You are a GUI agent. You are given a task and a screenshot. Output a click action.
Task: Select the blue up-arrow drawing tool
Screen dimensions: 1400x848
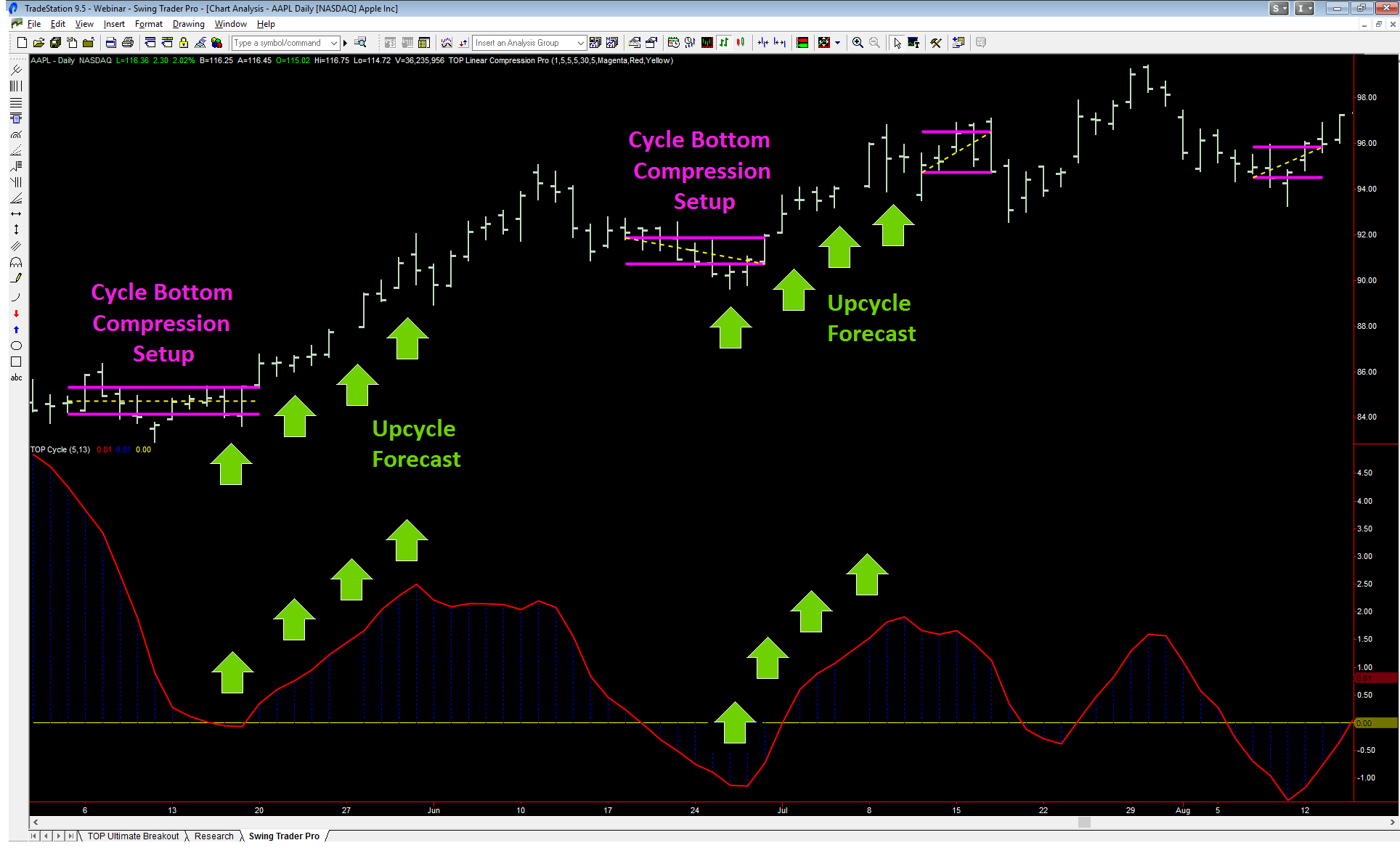coord(16,328)
